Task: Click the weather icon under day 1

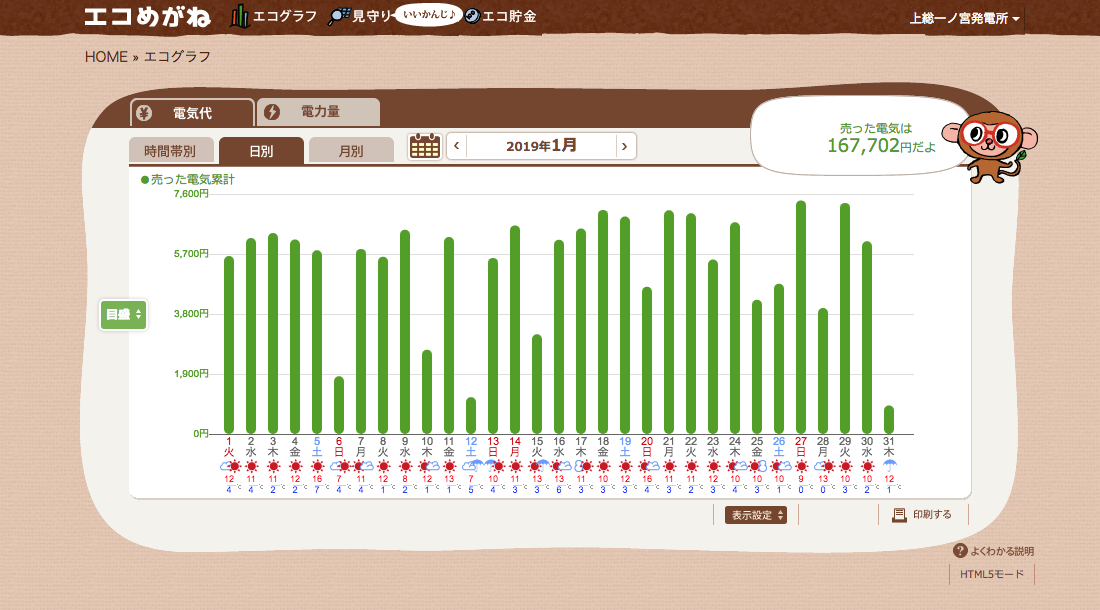Action: tap(230, 466)
